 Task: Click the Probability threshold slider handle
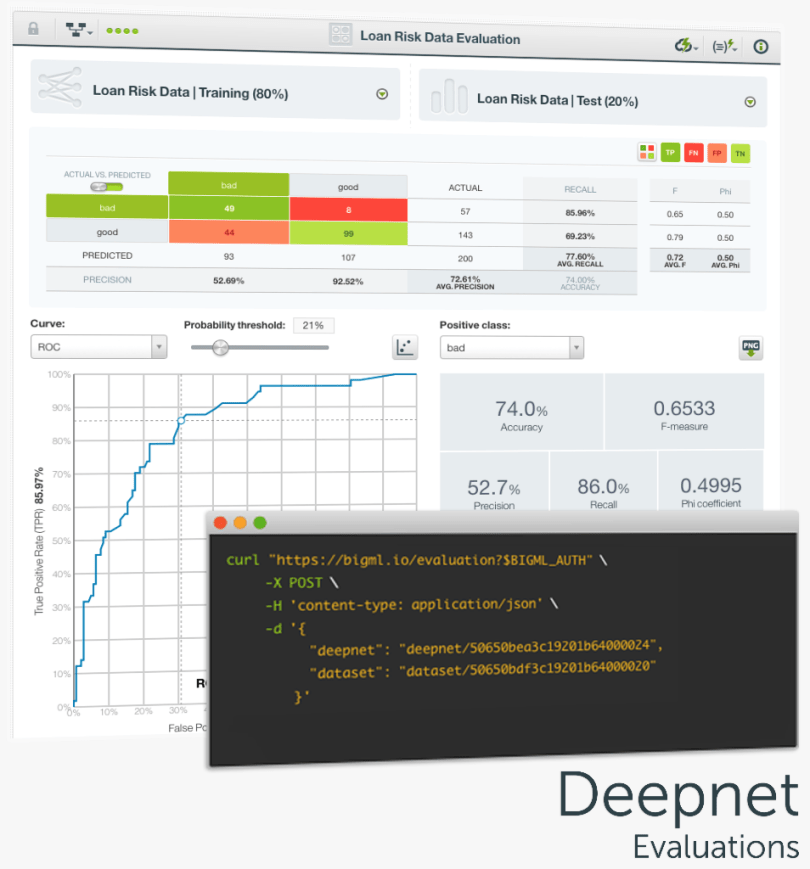[x=220, y=347]
